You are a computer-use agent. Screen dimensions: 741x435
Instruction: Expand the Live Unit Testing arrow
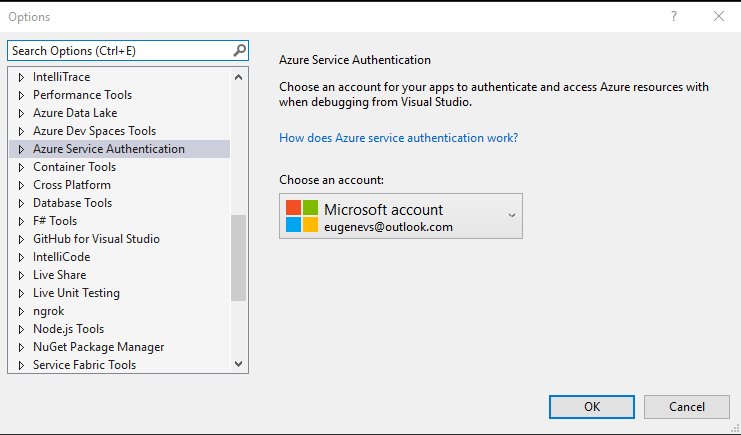click(x=21, y=293)
